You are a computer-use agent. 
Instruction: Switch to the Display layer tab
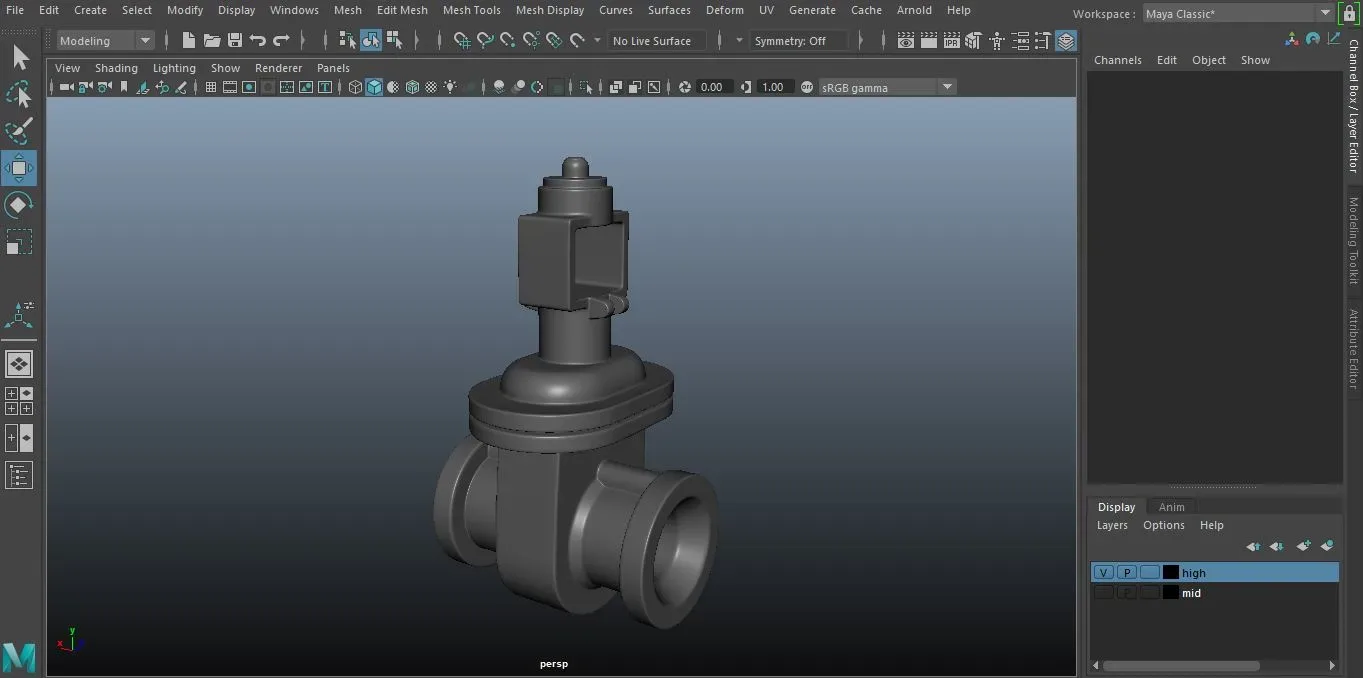tap(1116, 507)
